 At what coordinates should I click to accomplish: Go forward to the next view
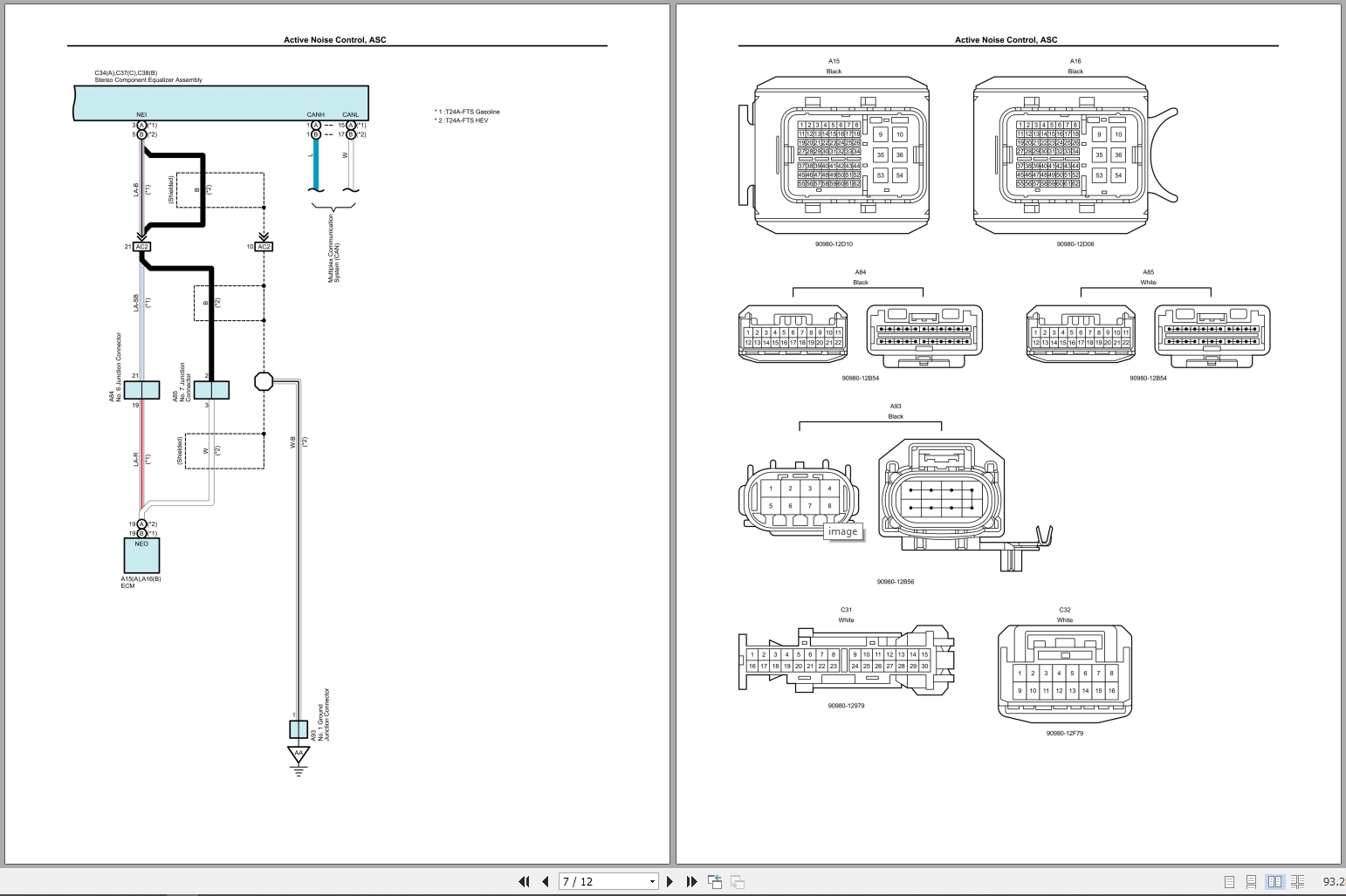click(738, 881)
